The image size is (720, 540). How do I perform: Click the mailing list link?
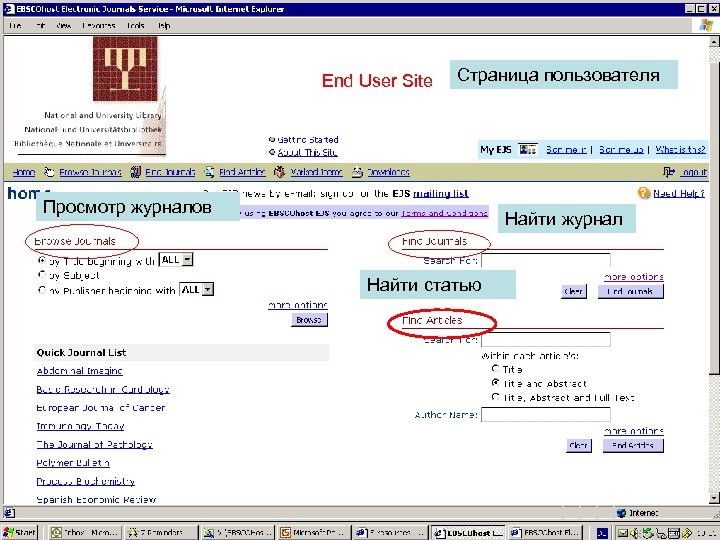(441, 193)
